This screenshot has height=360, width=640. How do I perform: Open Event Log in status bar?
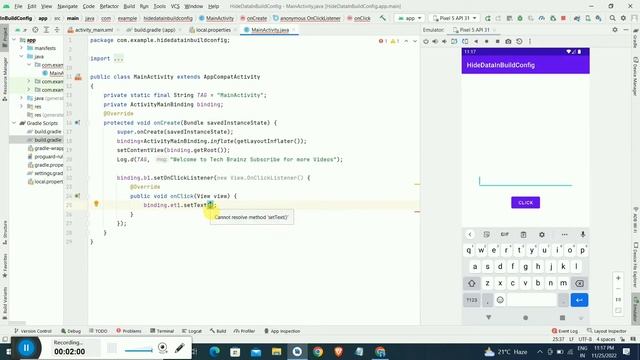point(565,331)
